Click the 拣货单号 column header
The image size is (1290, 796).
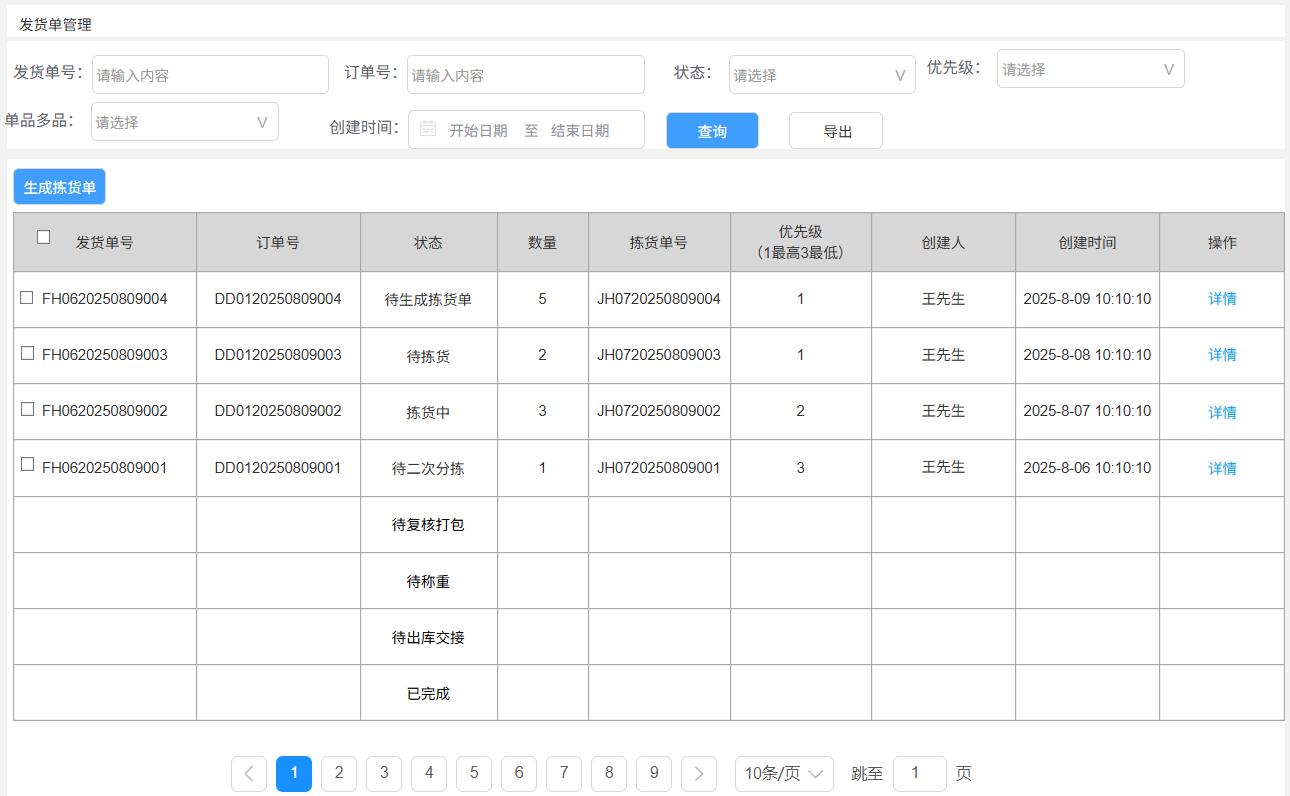click(658, 242)
